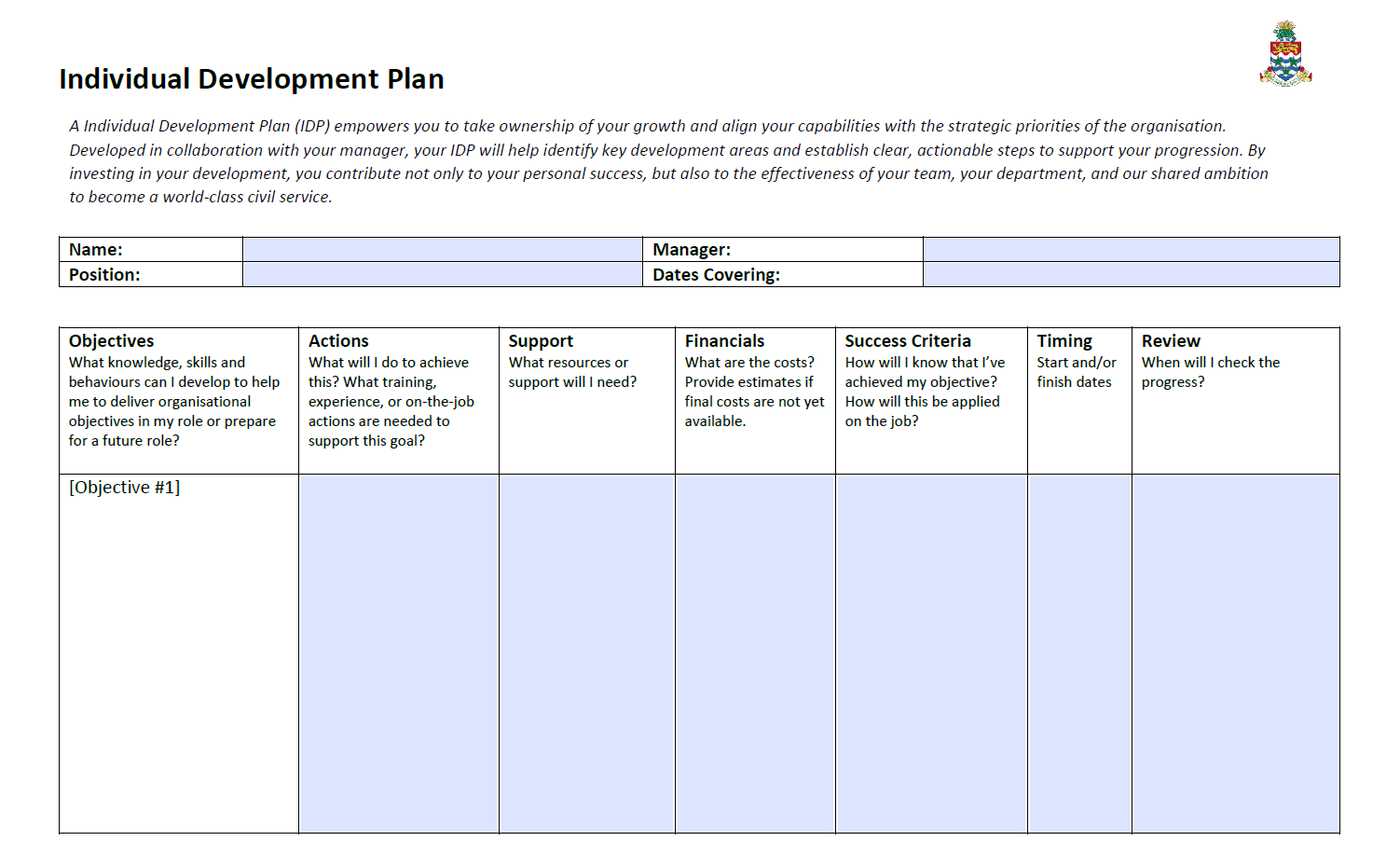Click the Success Criteria column heading

coord(908,341)
